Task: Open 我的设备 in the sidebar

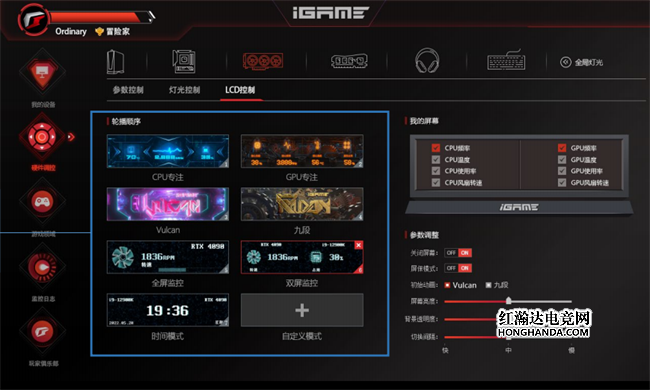Action: coord(42,73)
